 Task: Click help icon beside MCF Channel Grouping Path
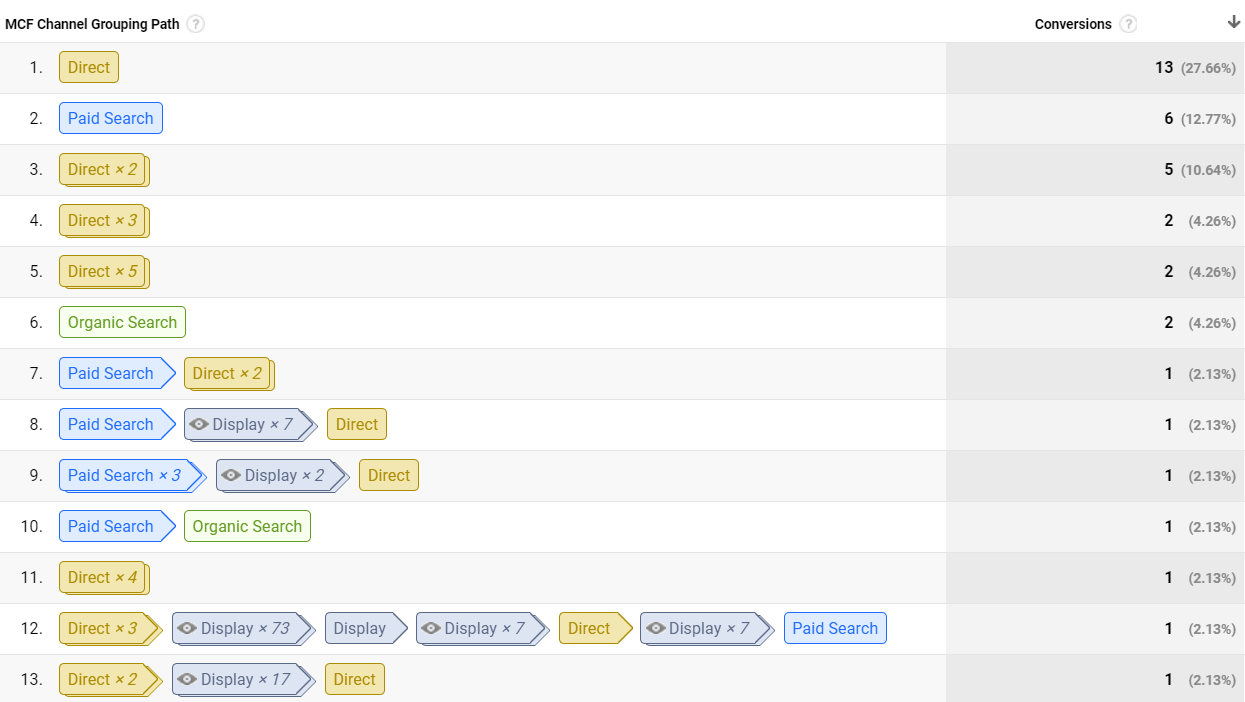point(196,24)
